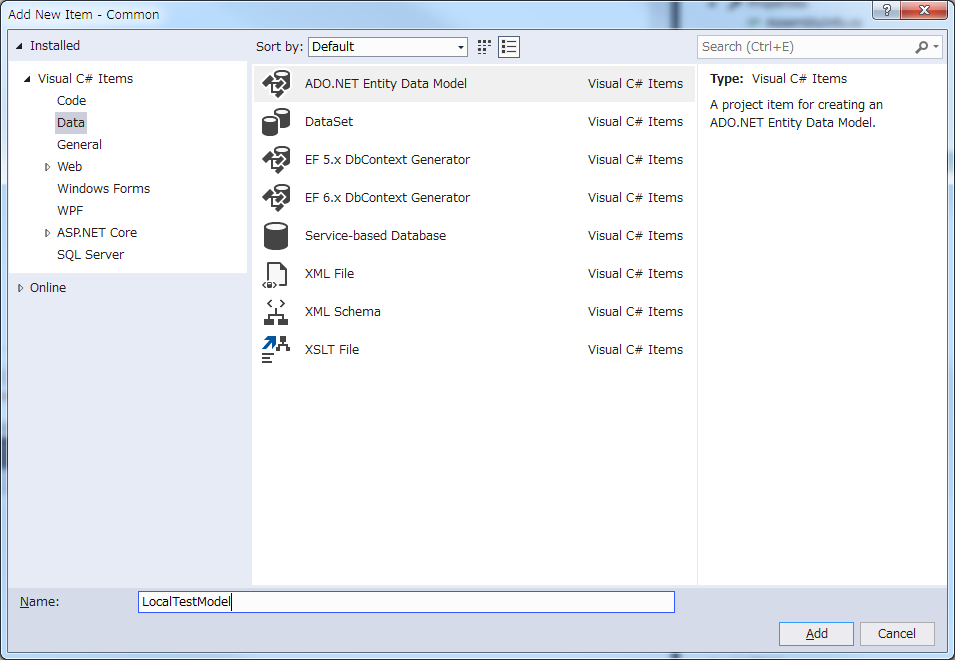Expand the Web tree node

(47, 167)
